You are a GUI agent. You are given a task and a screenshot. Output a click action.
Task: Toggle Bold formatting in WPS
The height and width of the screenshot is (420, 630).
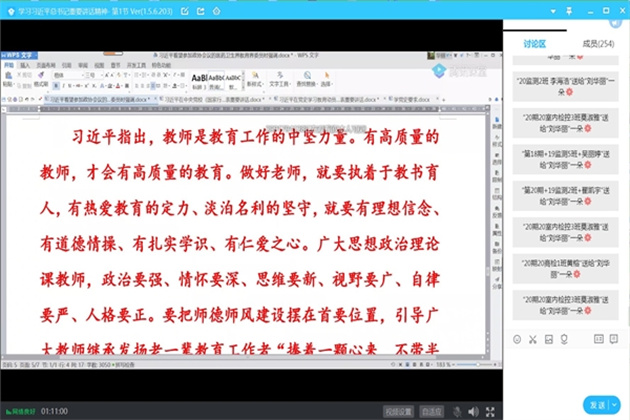[x=56, y=86]
